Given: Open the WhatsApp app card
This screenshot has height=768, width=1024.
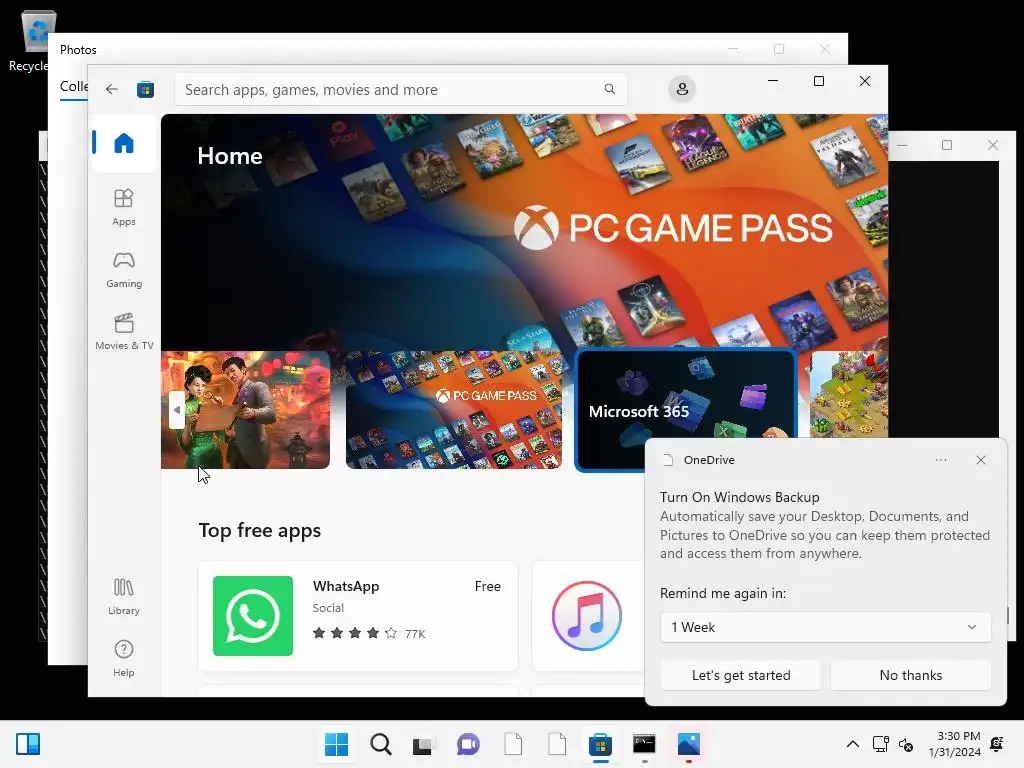Looking at the screenshot, I should pos(358,616).
